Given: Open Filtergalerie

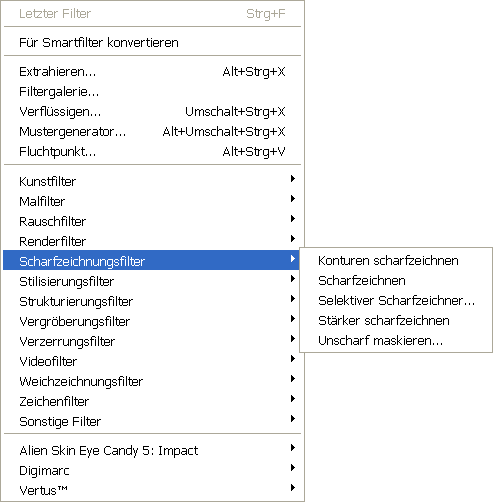Looking at the screenshot, I should tap(152, 92).
